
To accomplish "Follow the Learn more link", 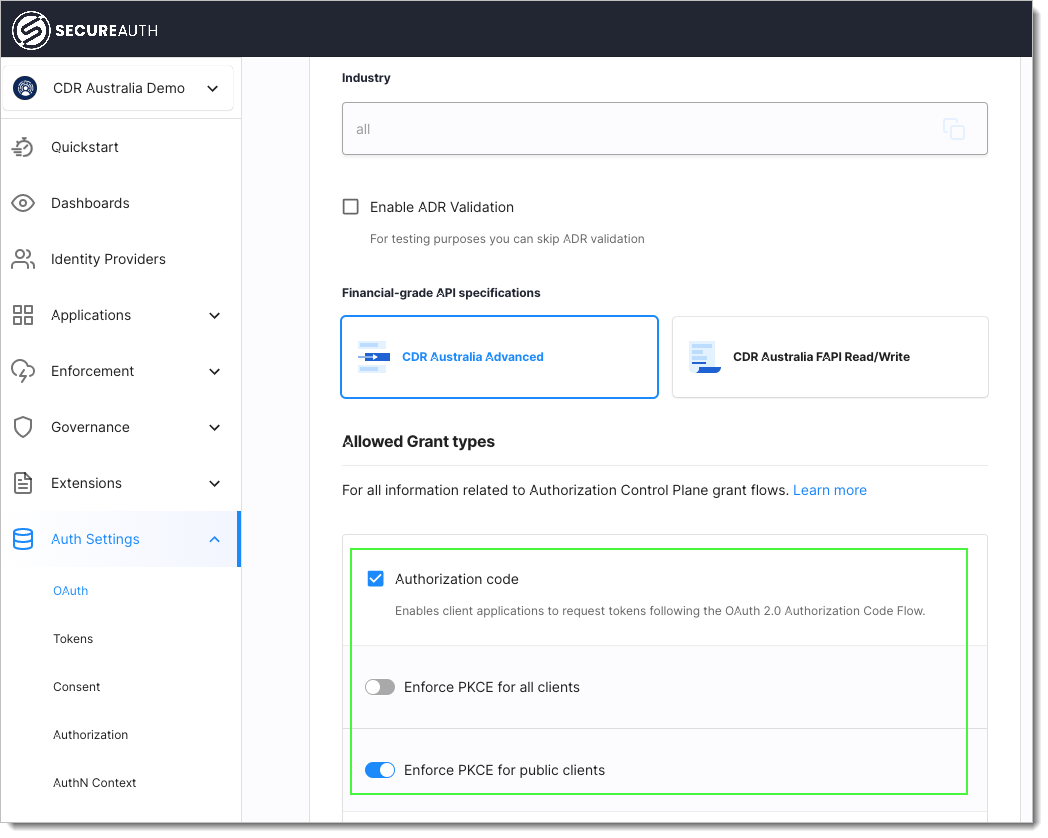I will [x=829, y=491].
